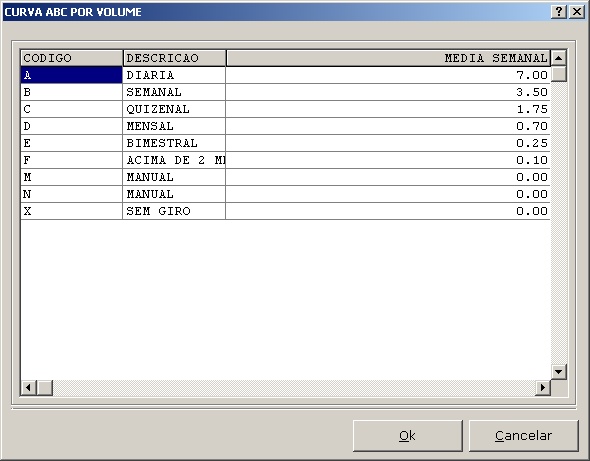Image resolution: width=590 pixels, height=461 pixels.
Task: Click the DESCRICAO column header
Action: tap(174, 58)
